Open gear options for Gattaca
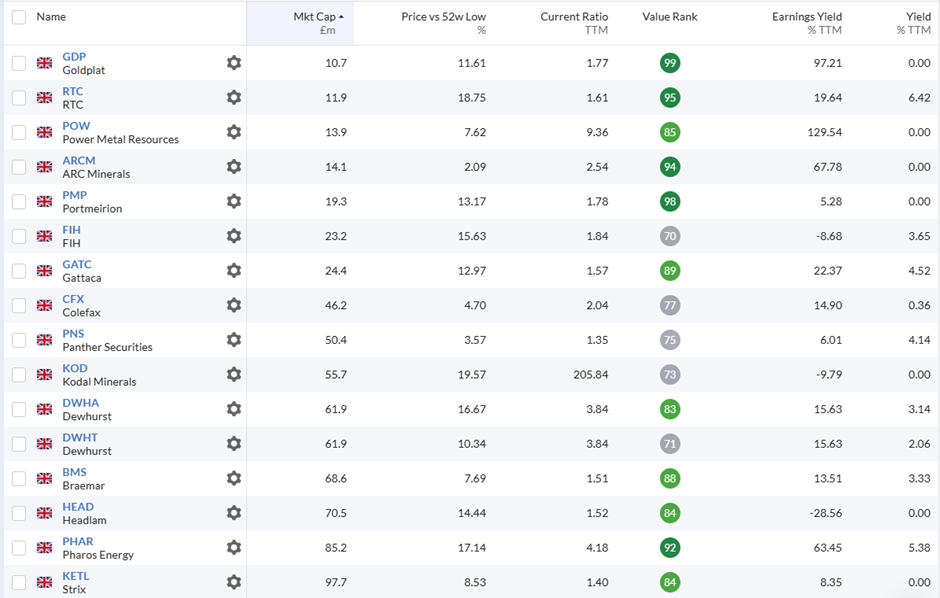 coord(234,271)
